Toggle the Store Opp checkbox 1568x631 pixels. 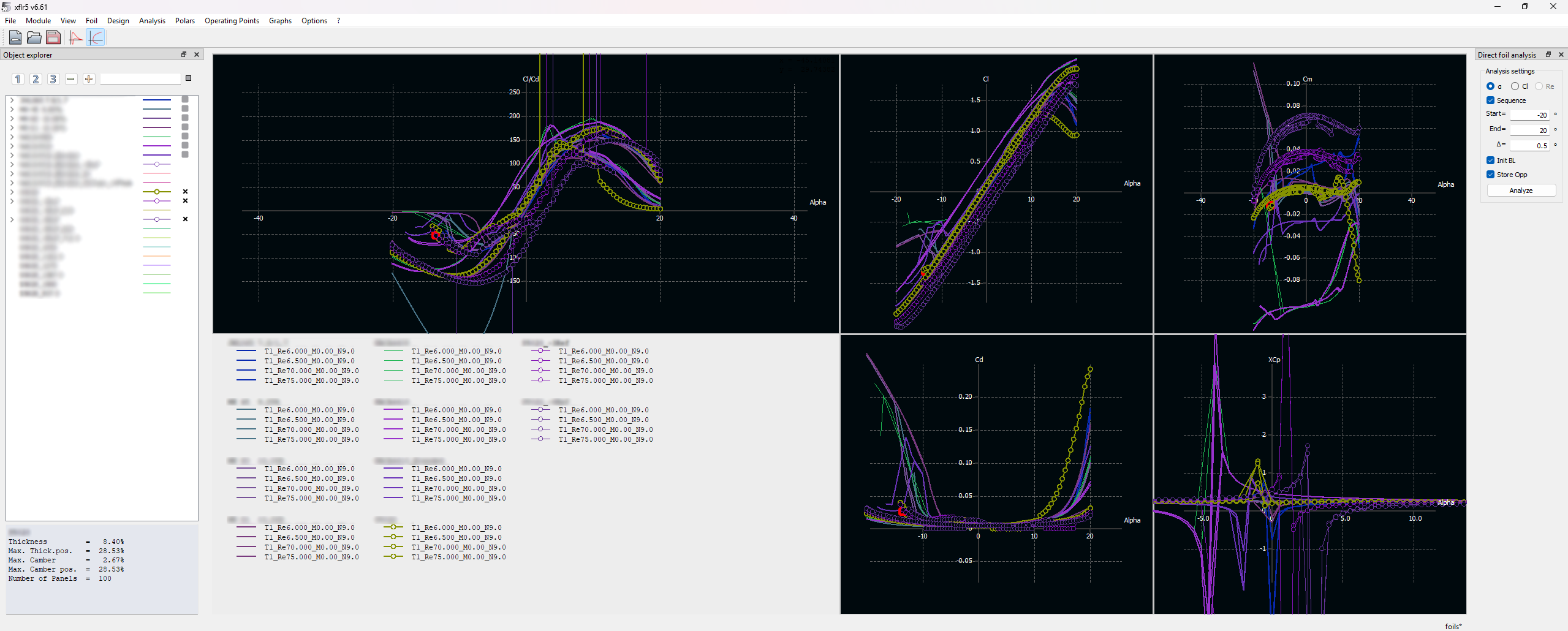(x=1490, y=175)
